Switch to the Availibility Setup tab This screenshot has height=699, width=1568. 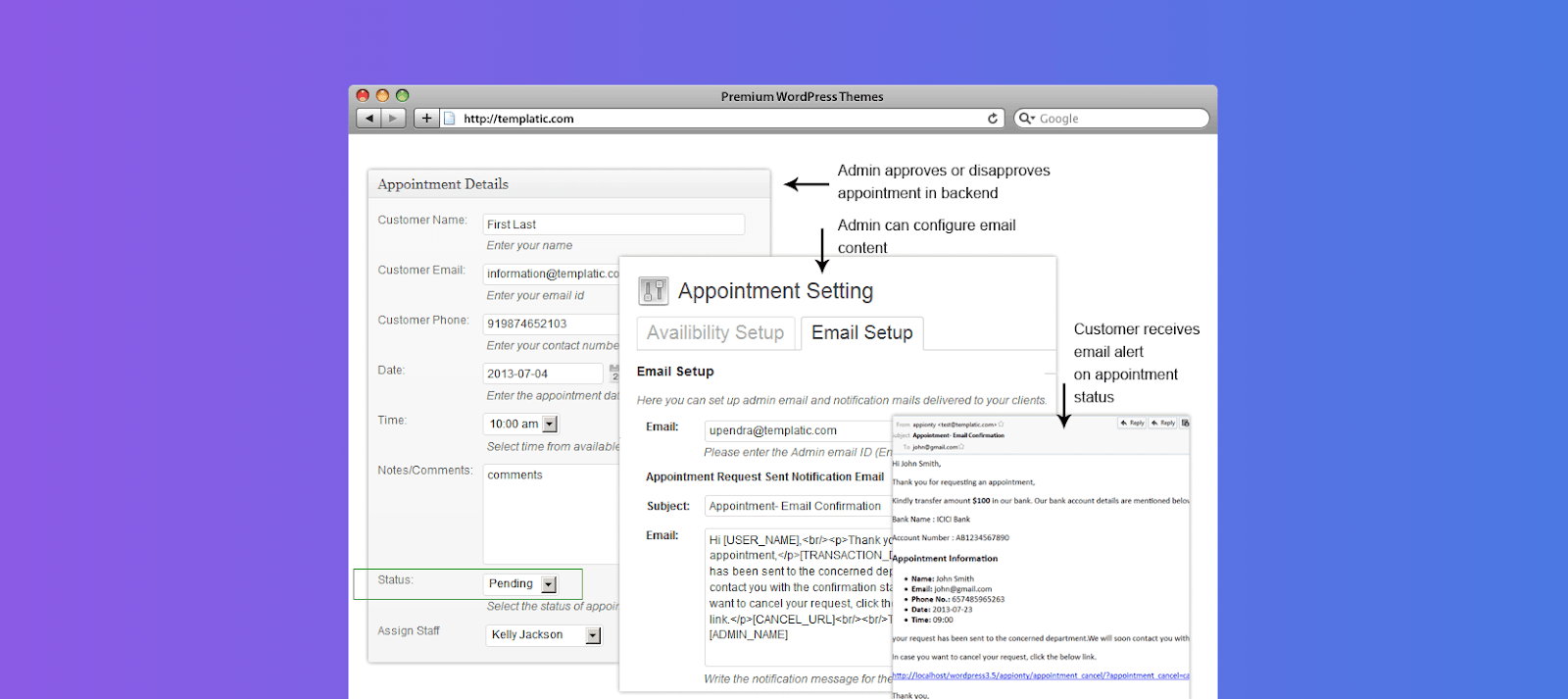click(715, 333)
